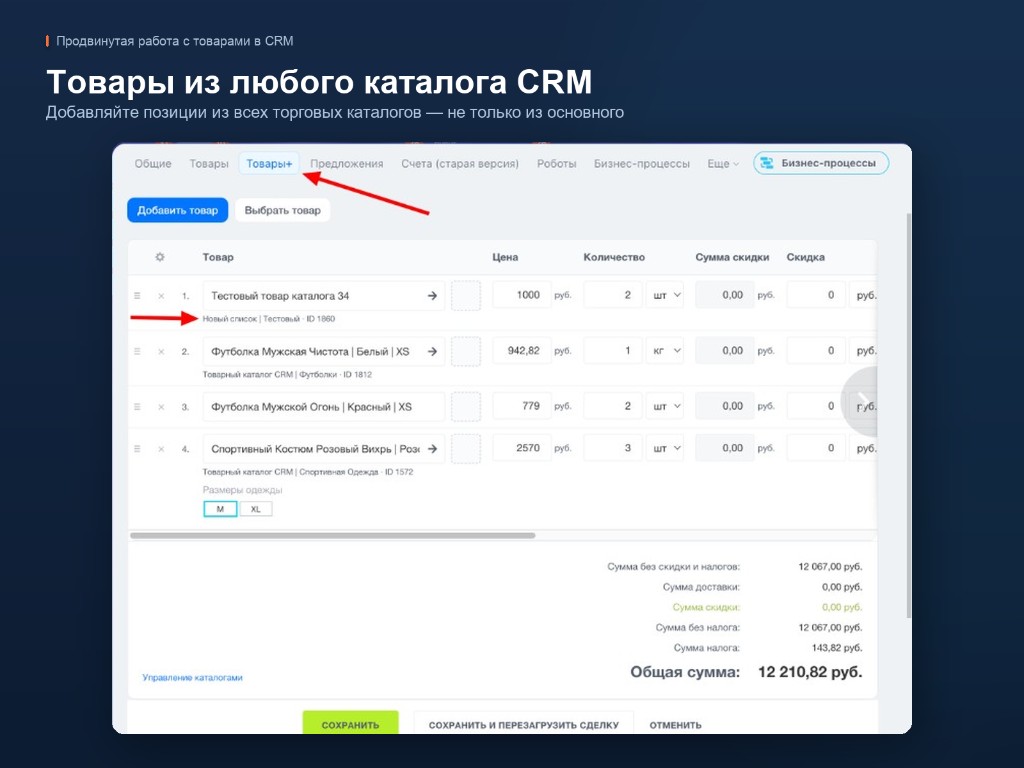Go to next slide with round arrow
1024x768 pixels.
[x=861, y=402]
